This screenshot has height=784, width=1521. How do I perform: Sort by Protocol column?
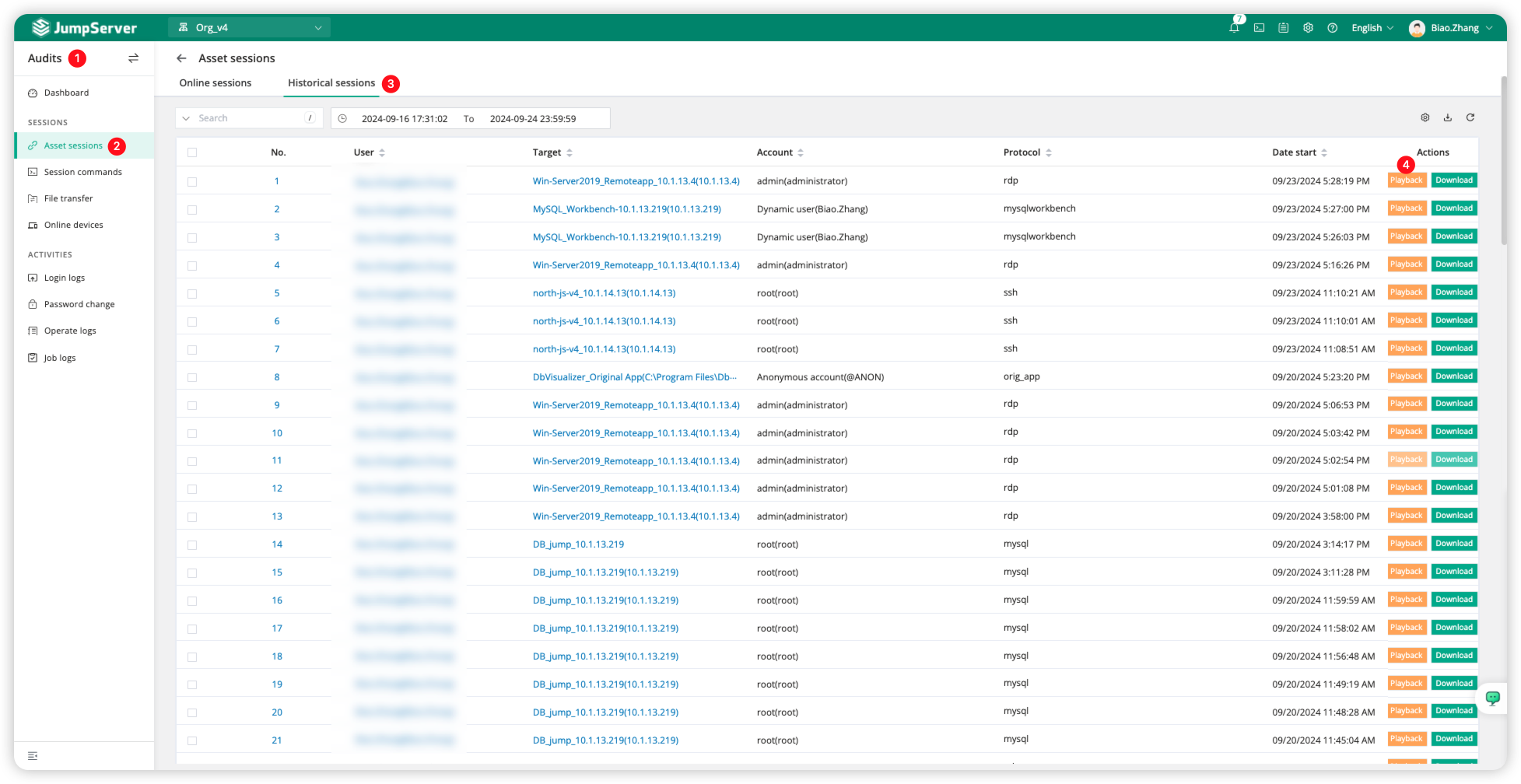pos(1049,152)
